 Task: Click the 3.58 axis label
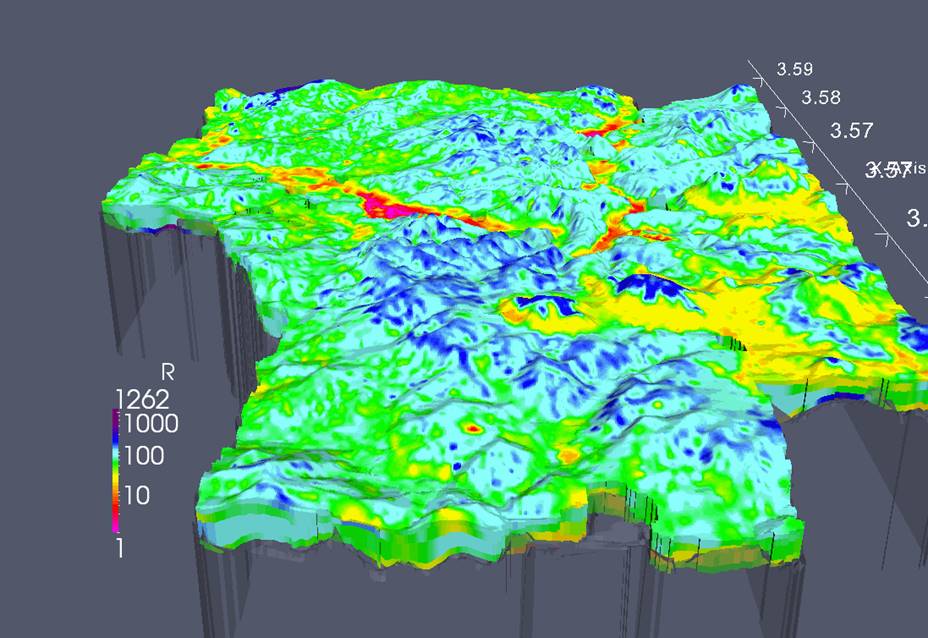(x=821, y=98)
